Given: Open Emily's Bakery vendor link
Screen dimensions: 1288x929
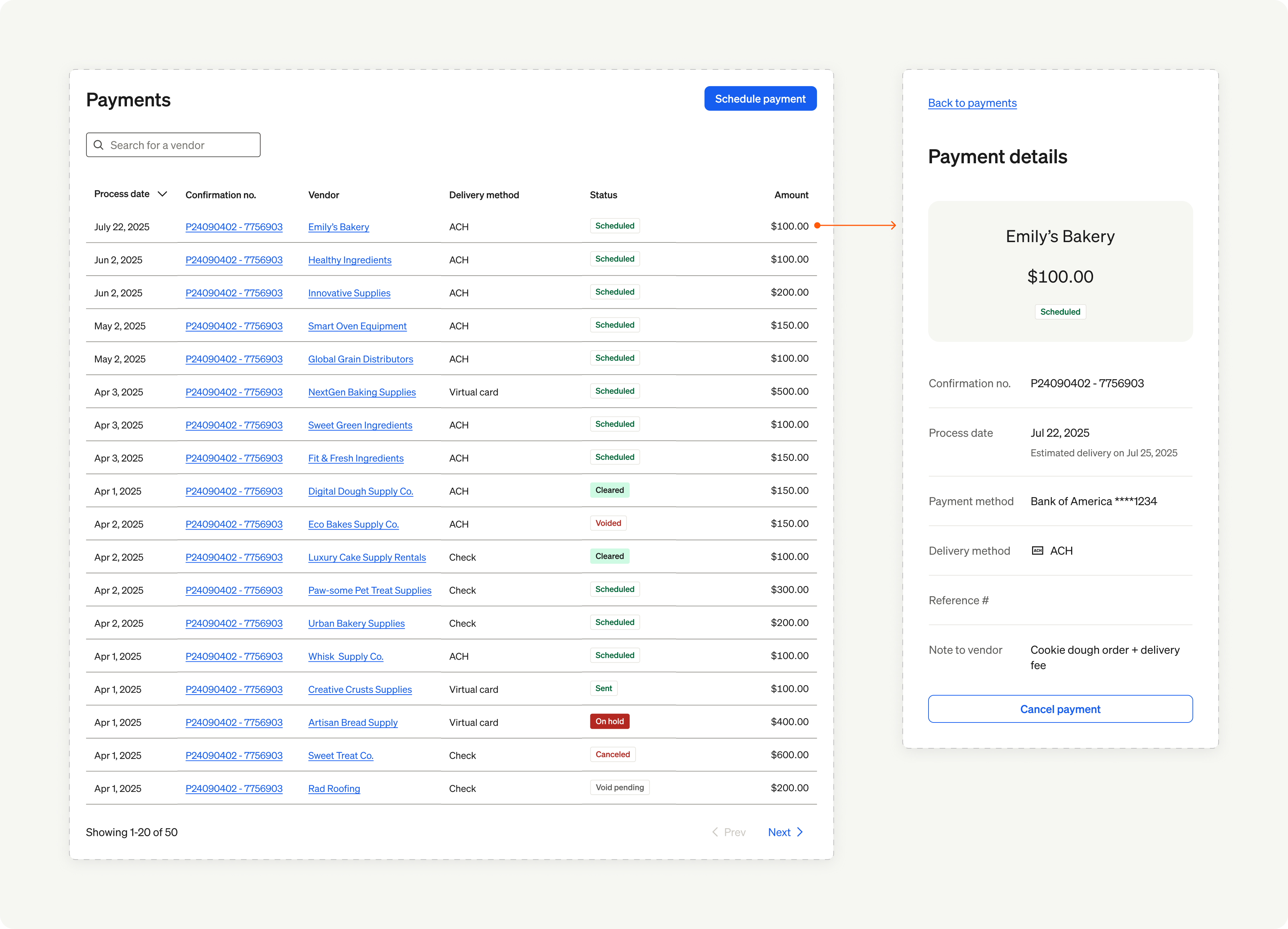Looking at the screenshot, I should 339,227.
